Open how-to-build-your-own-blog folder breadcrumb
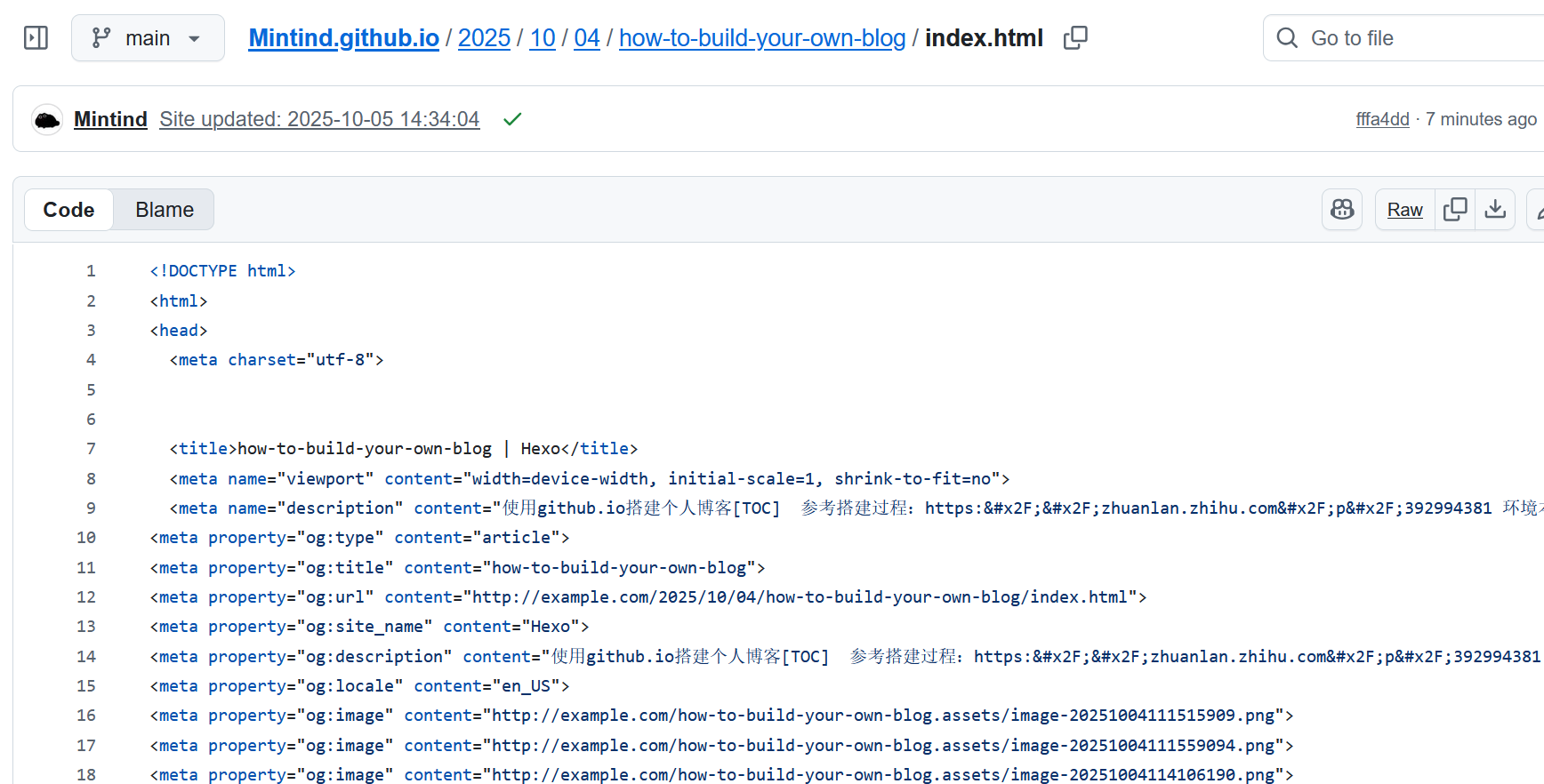The height and width of the screenshot is (784, 1544). pyautogui.click(x=761, y=38)
